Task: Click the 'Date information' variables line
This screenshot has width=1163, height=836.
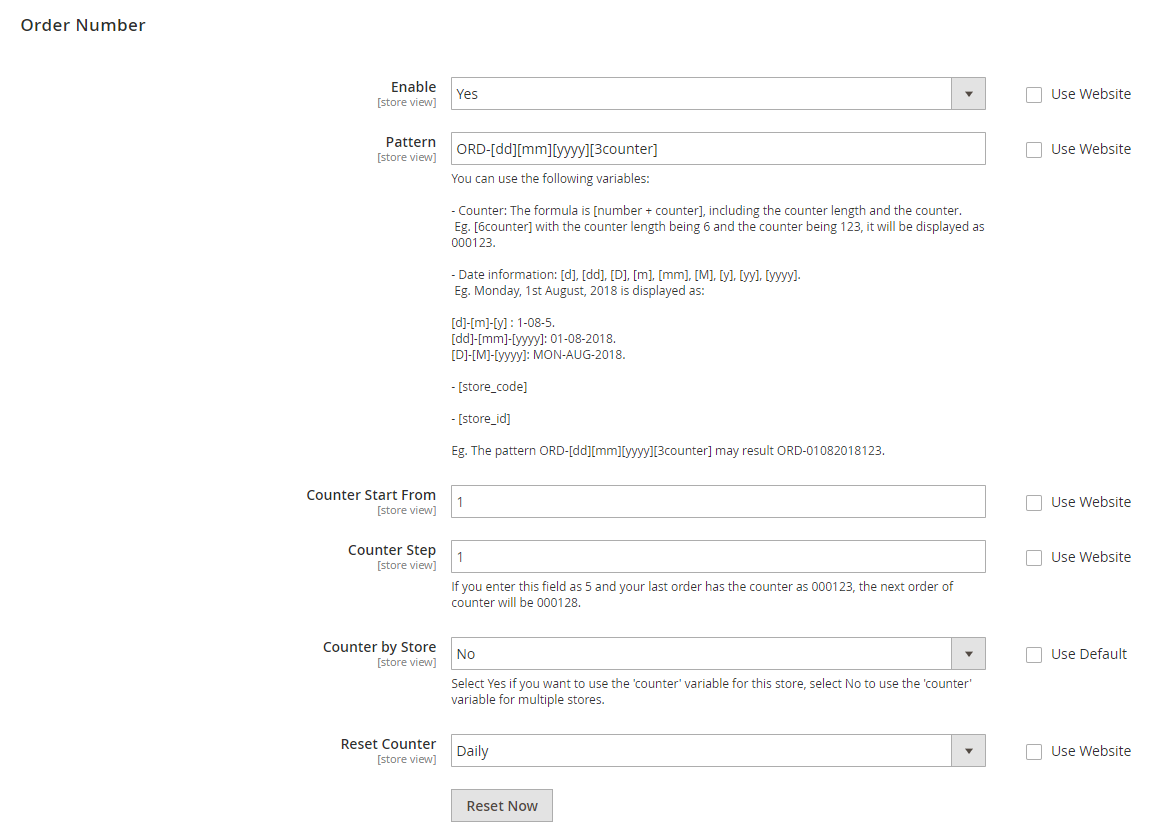Action: (x=626, y=275)
